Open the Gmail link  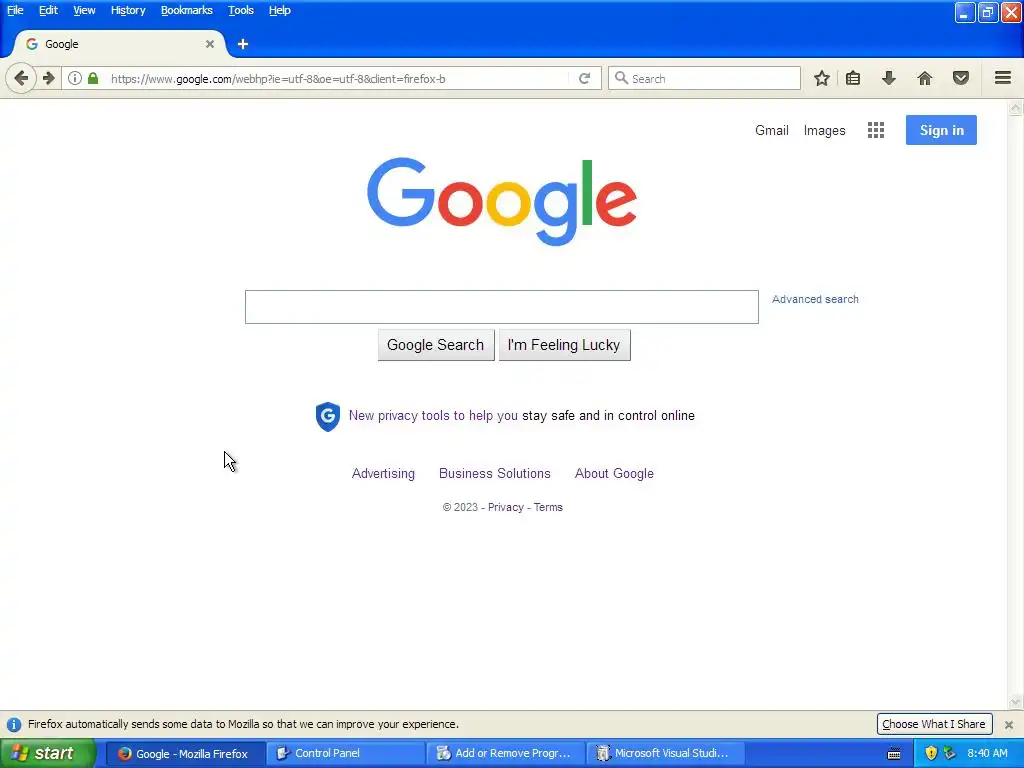772,131
